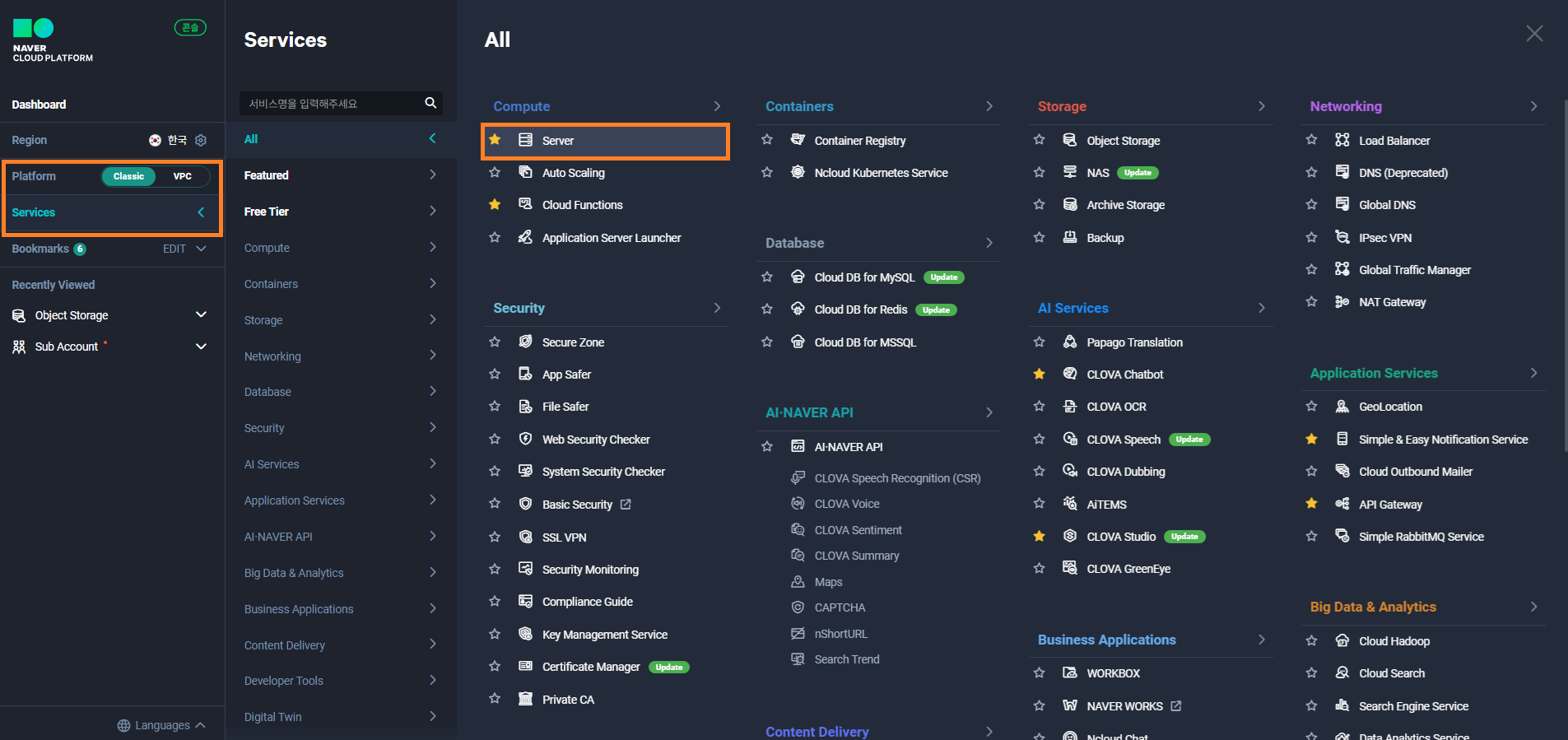
Task: Click the API Gateway icon
Action: [x=1342, y=504]
